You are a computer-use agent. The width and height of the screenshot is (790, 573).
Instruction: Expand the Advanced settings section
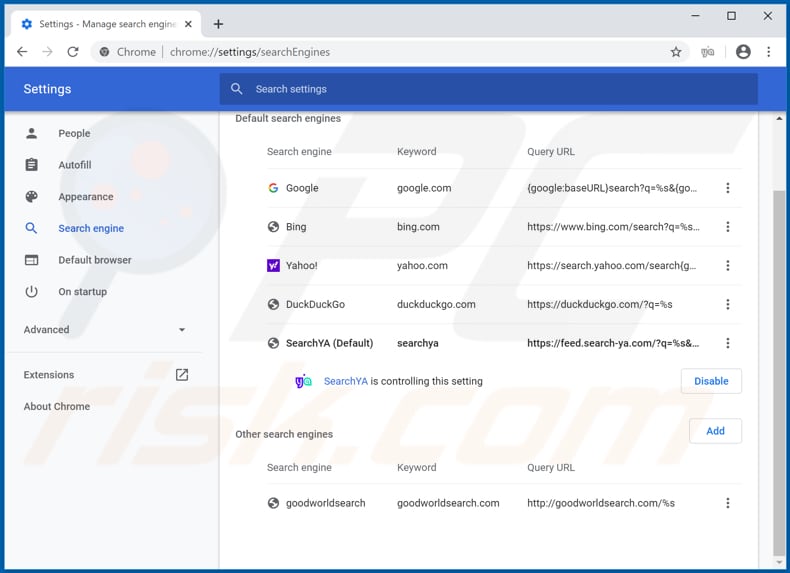[105, 330]
